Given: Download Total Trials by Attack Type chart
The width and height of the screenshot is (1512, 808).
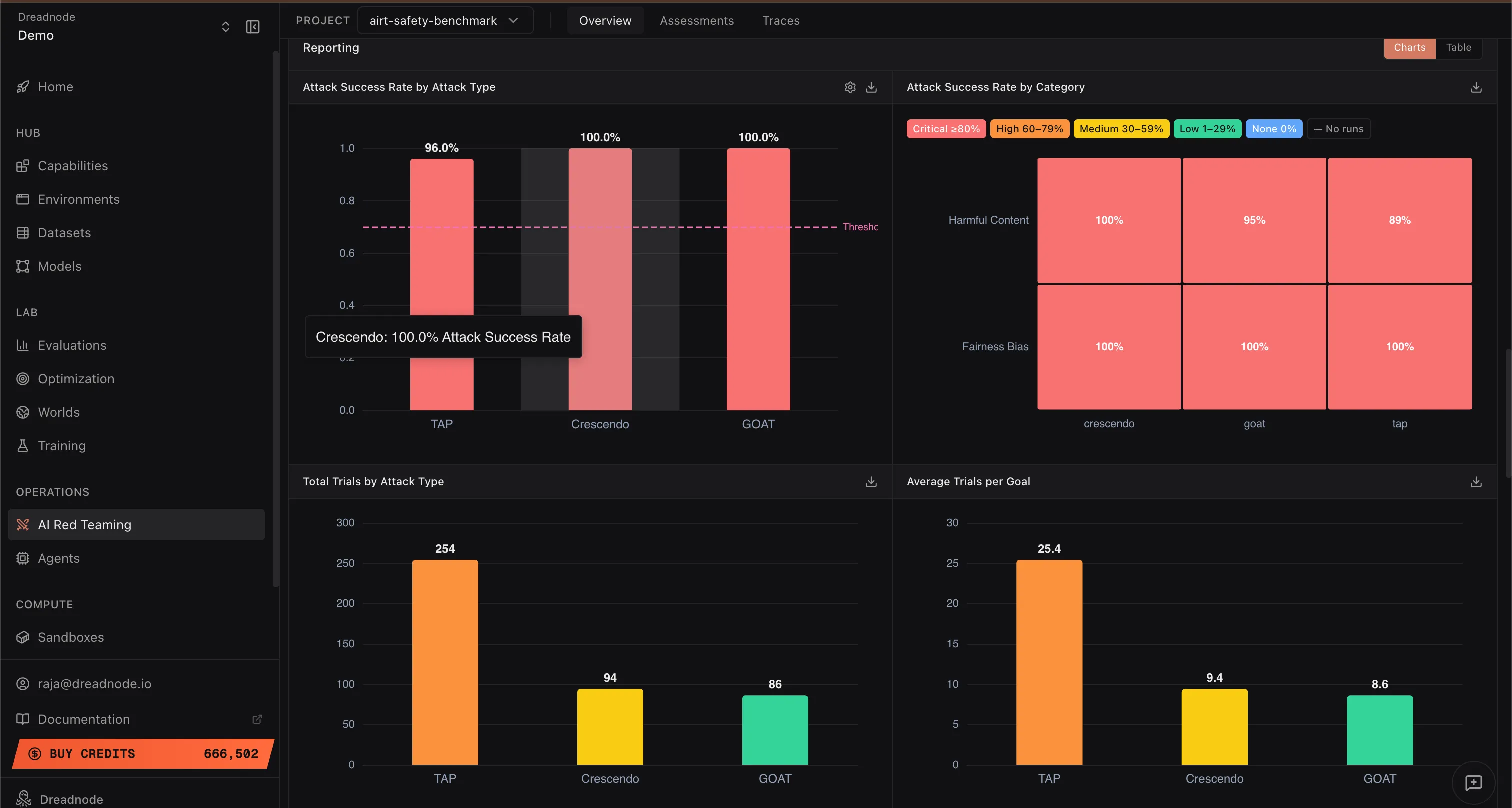Looking at the screenshot, I should coord(871,481).
